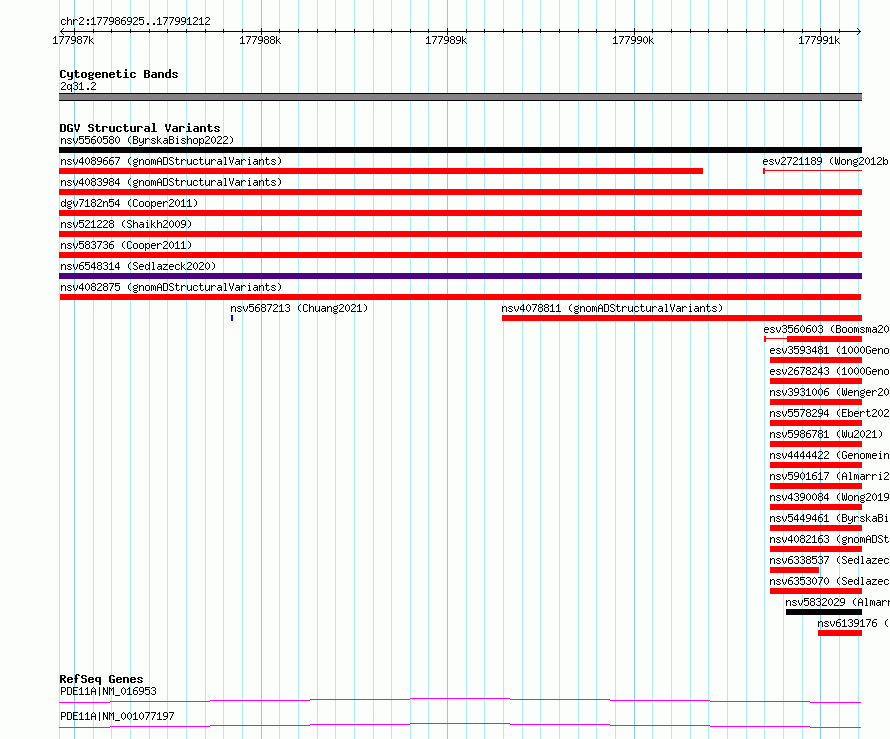Open the PDE11A|NM_001077197 gene label

click(x=117, y=716)
